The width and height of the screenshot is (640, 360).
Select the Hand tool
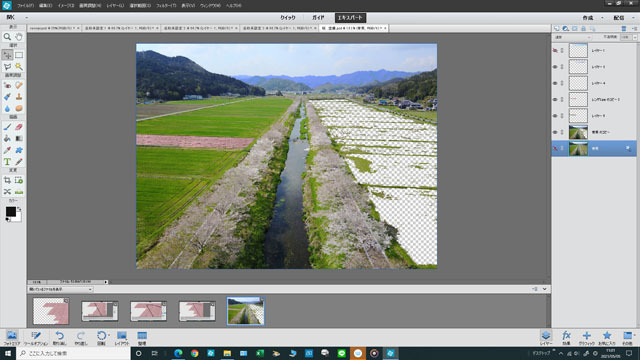point(19,37)
